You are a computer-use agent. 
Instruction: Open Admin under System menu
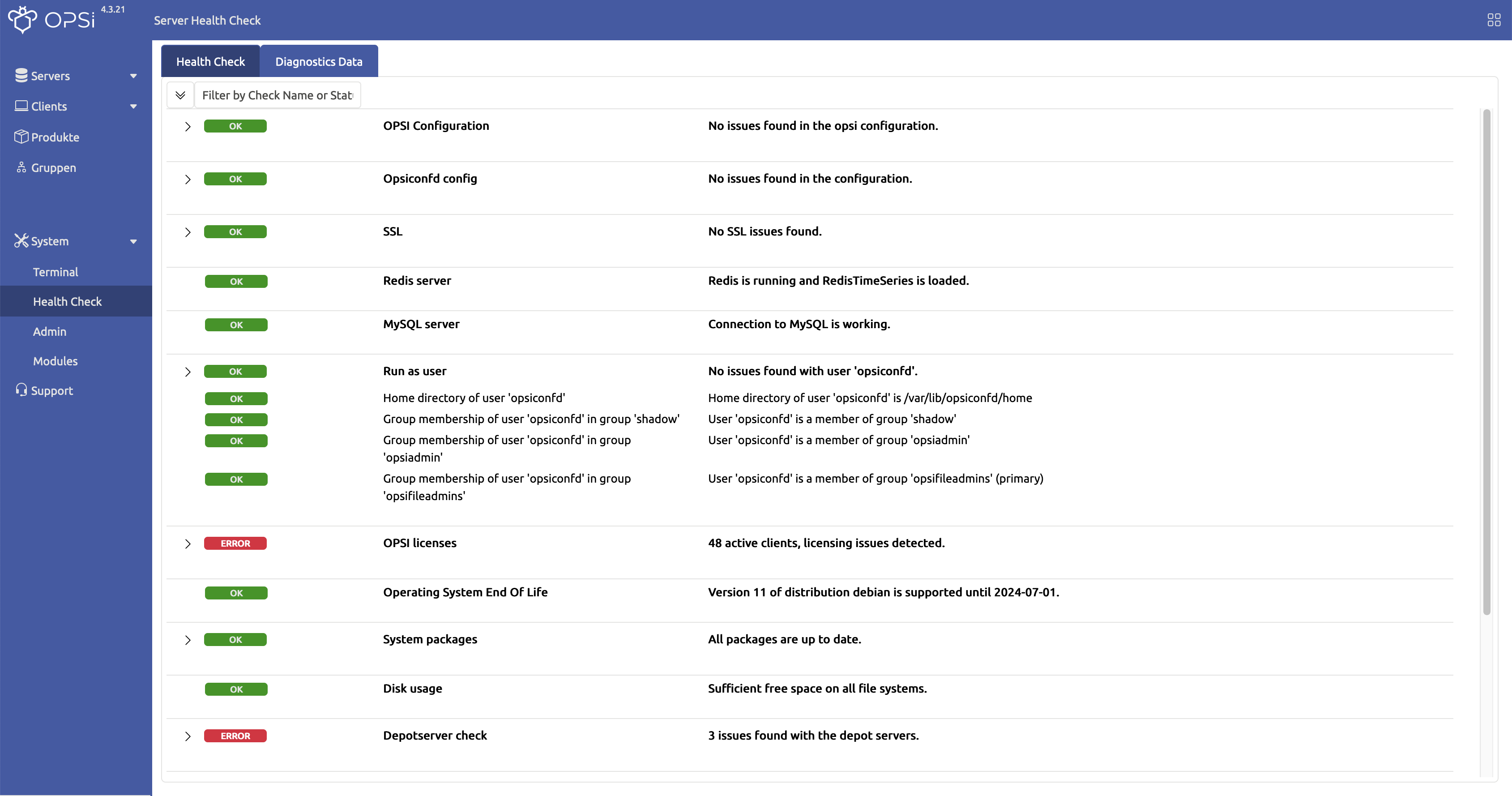pos(49,331)
